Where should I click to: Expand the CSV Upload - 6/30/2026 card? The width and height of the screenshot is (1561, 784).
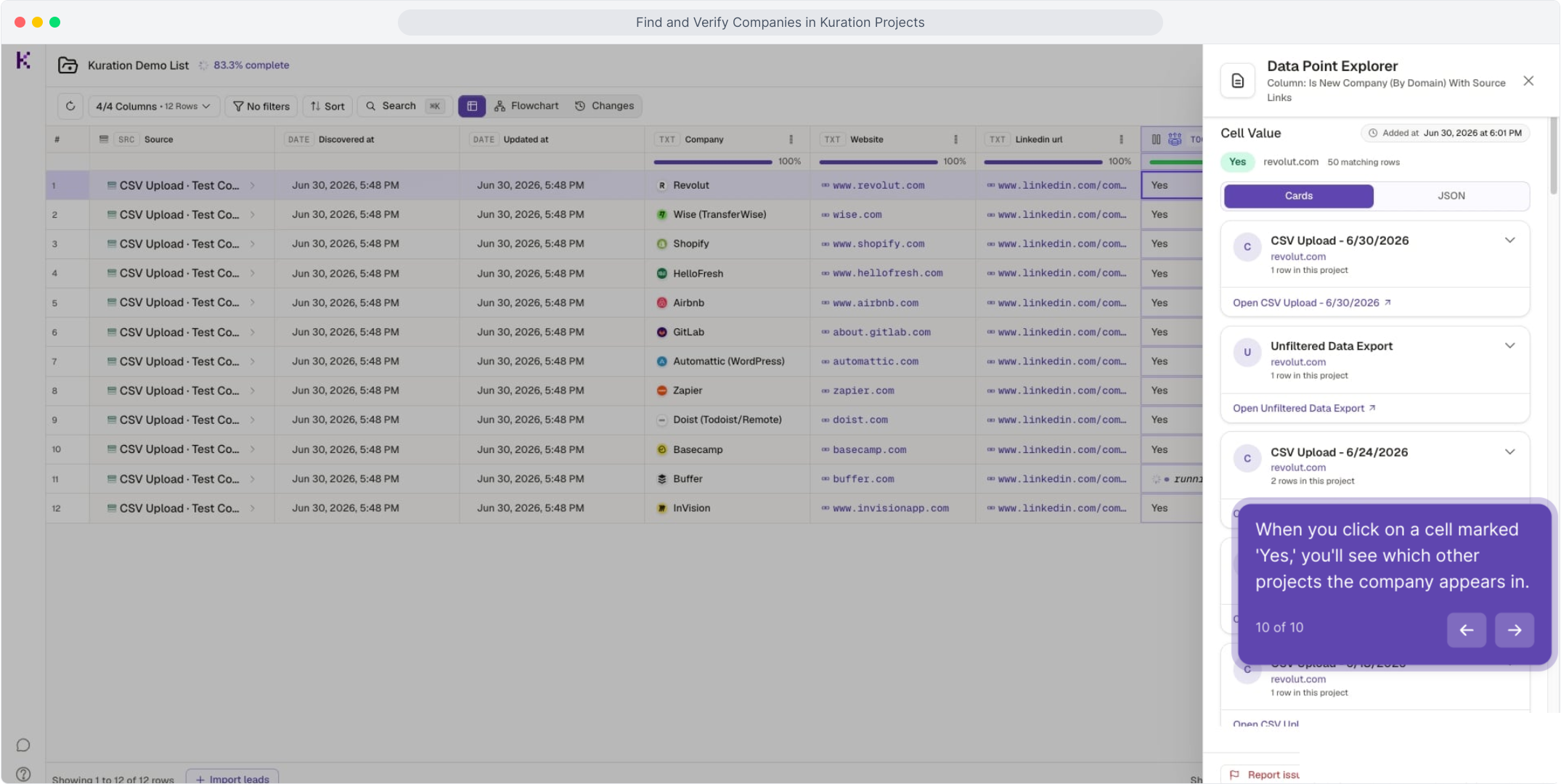coord(1509,240)
